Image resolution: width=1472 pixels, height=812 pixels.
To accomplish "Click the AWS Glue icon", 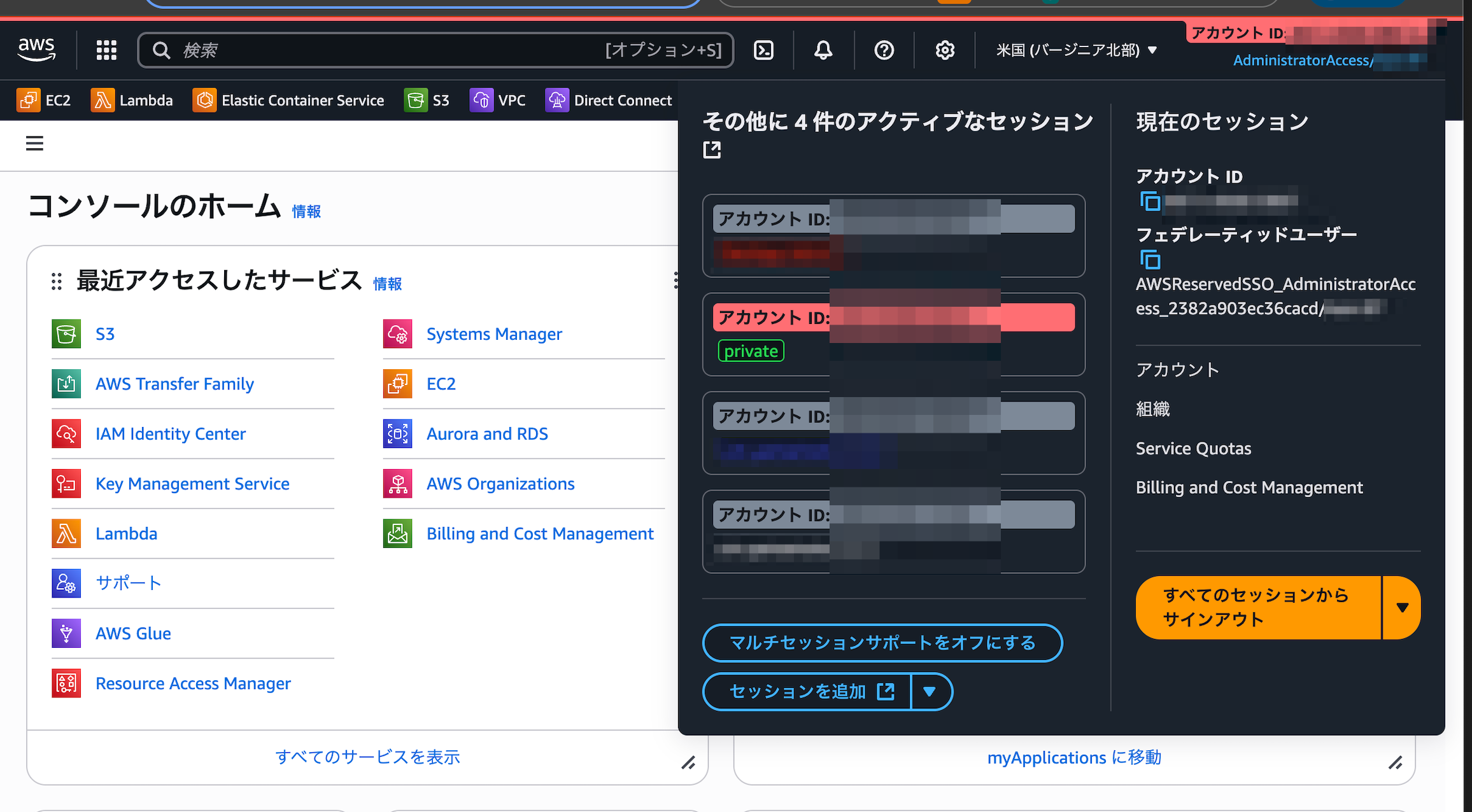I will click(x=66, y=634).
